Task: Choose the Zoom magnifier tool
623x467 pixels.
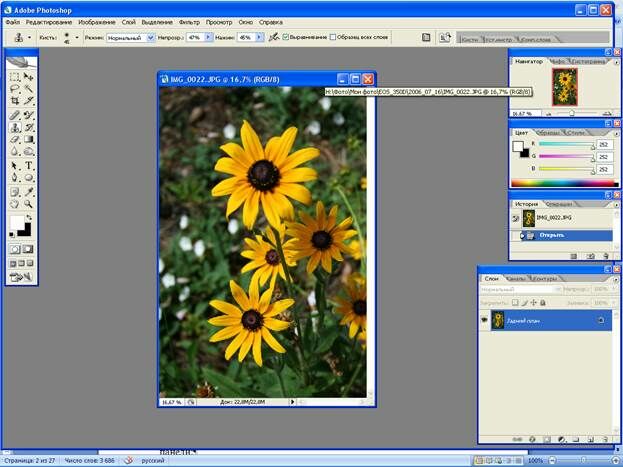Action: 29,204
